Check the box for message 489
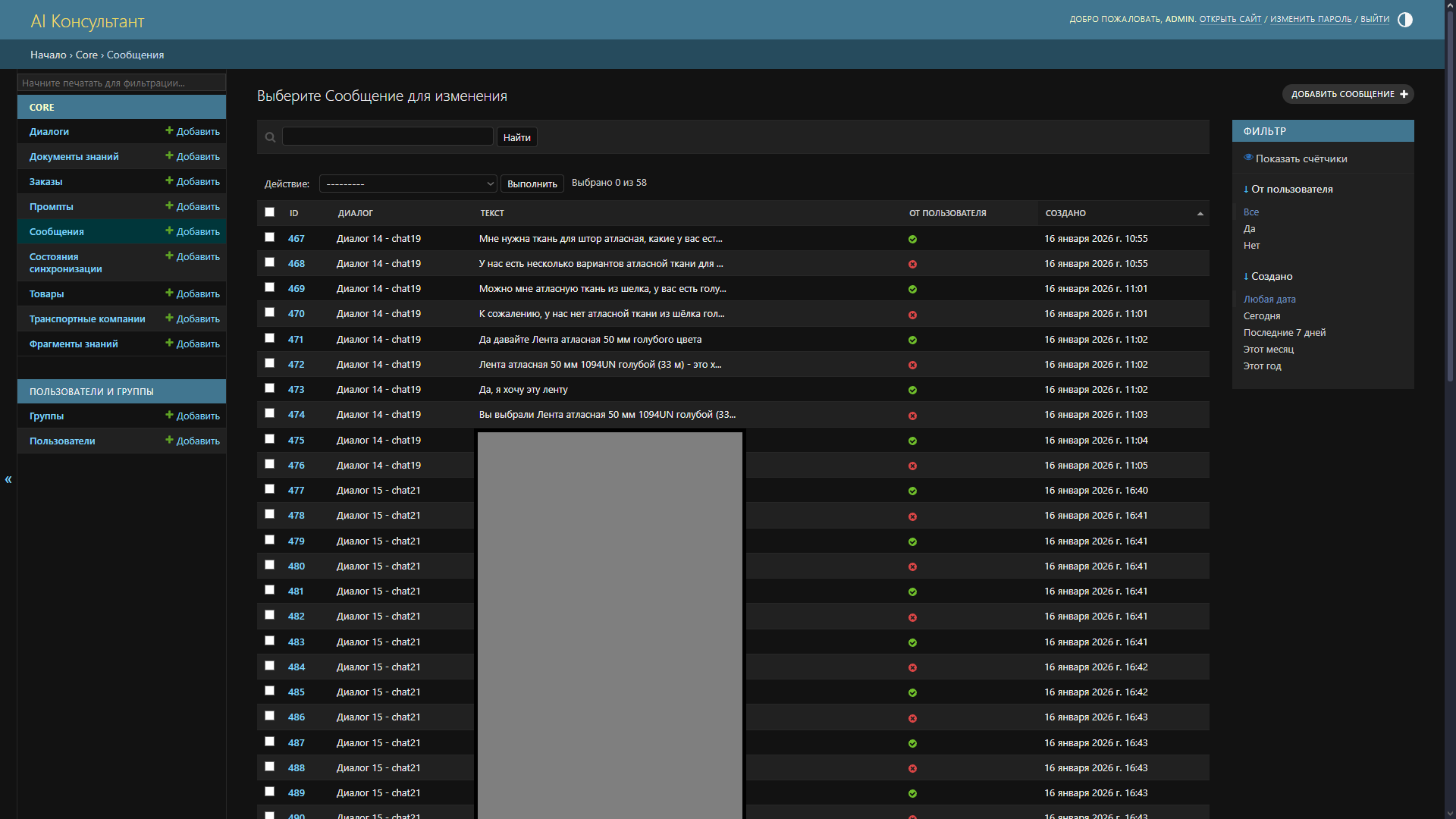This screenshot has height=819, width=1456. (269, 792)
